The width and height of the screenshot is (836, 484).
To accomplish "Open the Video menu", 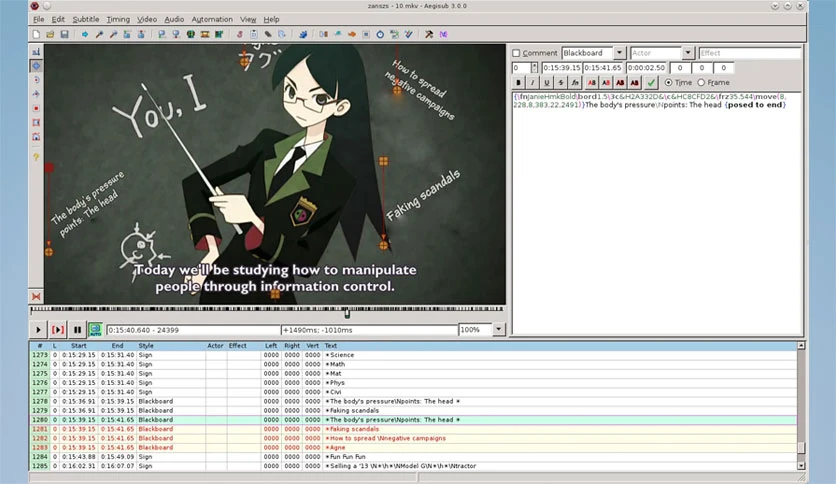I will (147, 19).
